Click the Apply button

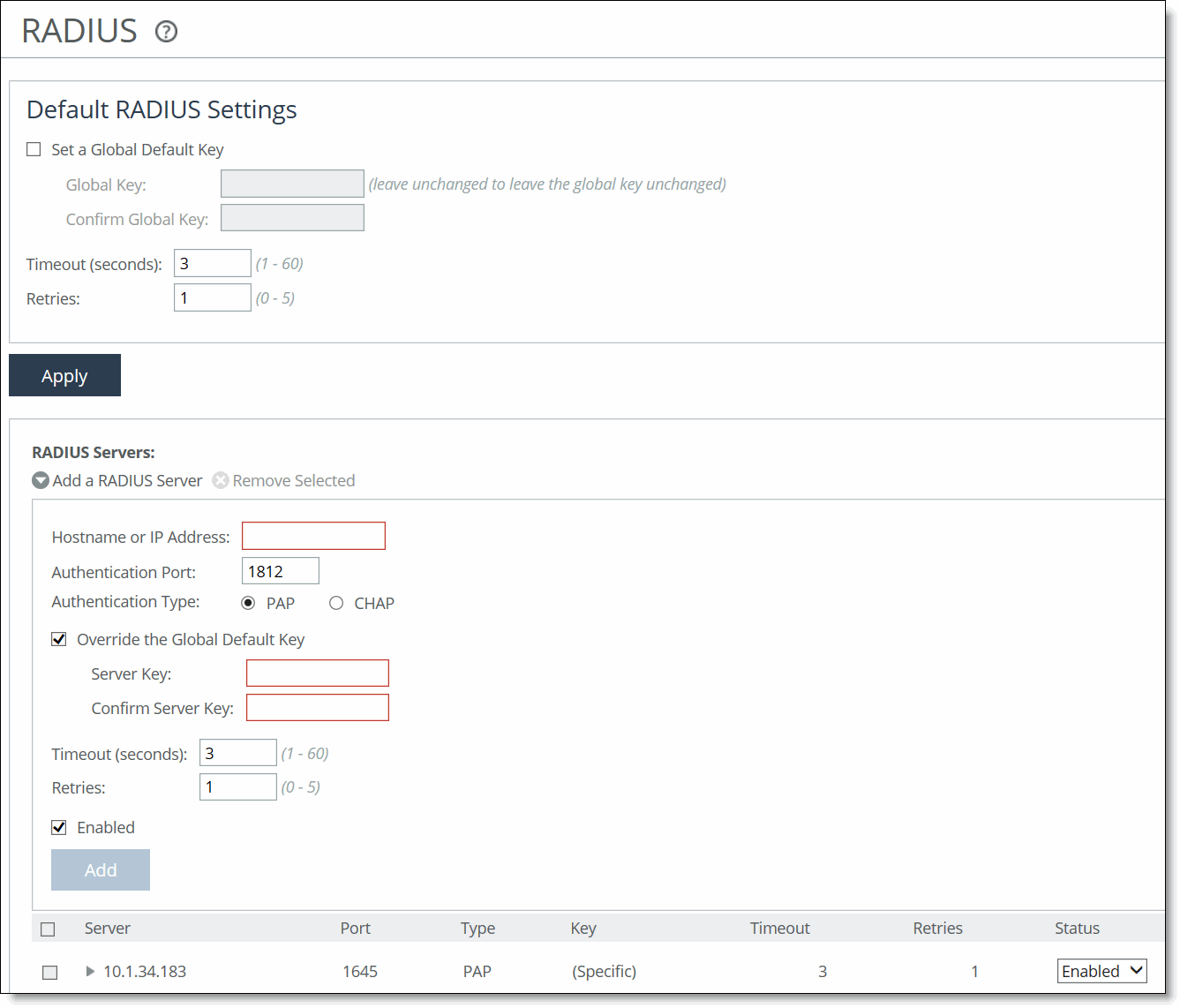tap(64, 375)
